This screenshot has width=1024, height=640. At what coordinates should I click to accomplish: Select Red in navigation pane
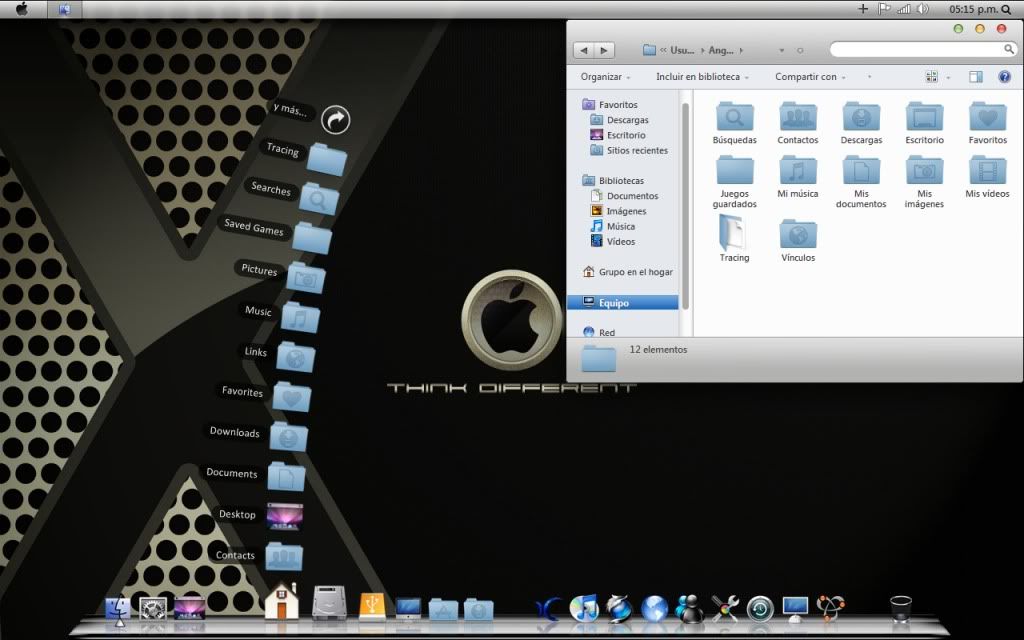click(607, 332)
